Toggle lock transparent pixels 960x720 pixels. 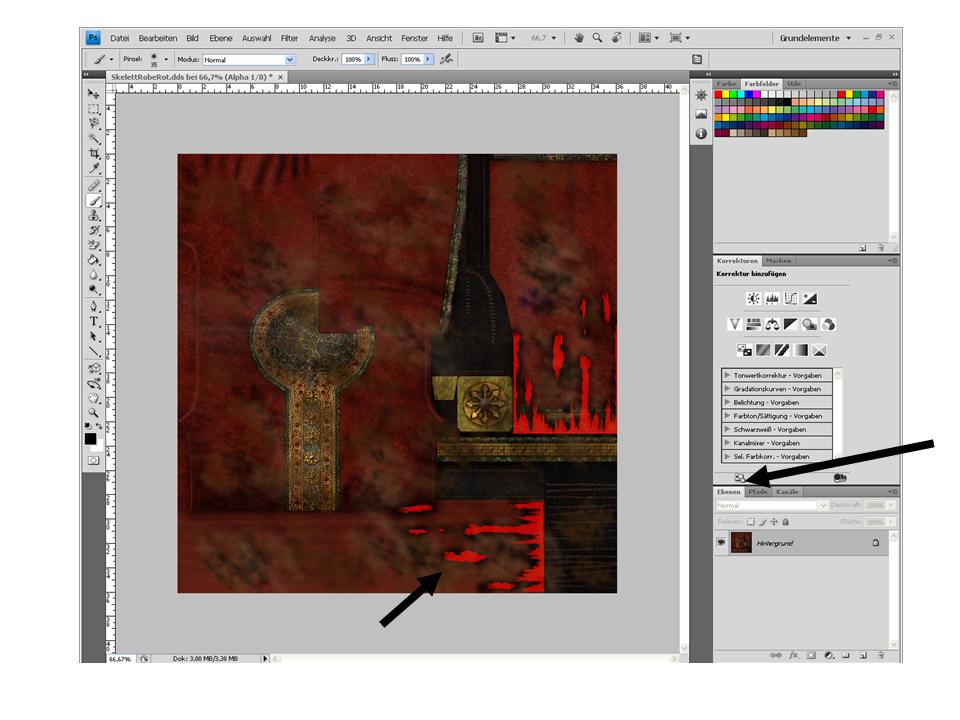751,522
